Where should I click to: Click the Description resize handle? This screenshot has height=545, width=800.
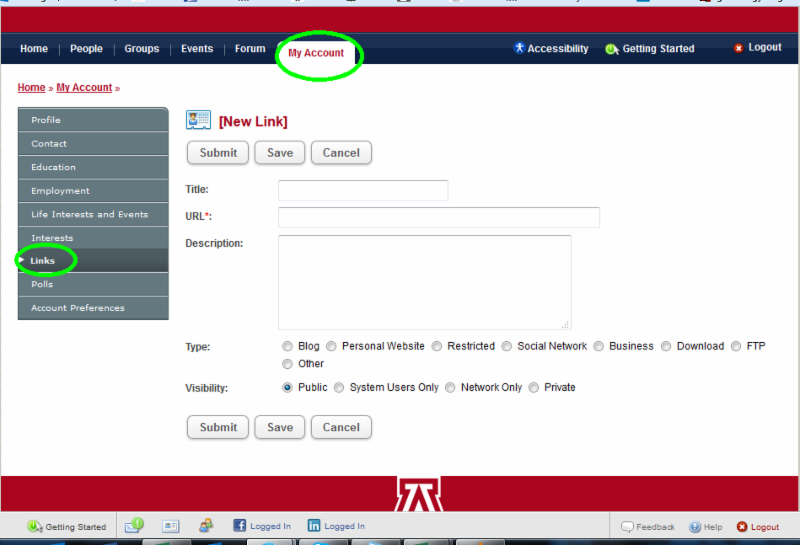565,325
